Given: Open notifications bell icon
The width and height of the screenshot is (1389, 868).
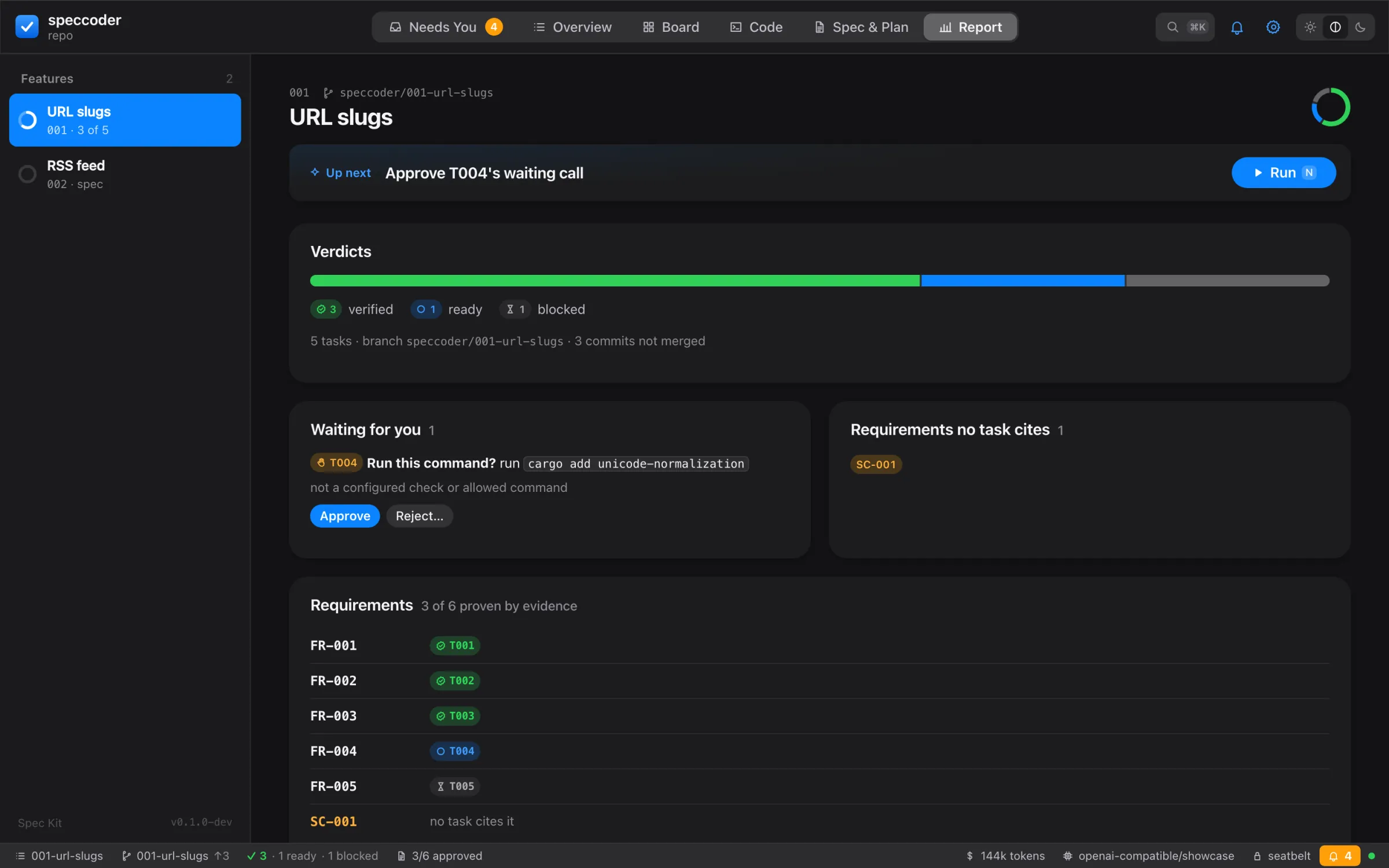Looking at the screenshot, I should point(1237,27).
